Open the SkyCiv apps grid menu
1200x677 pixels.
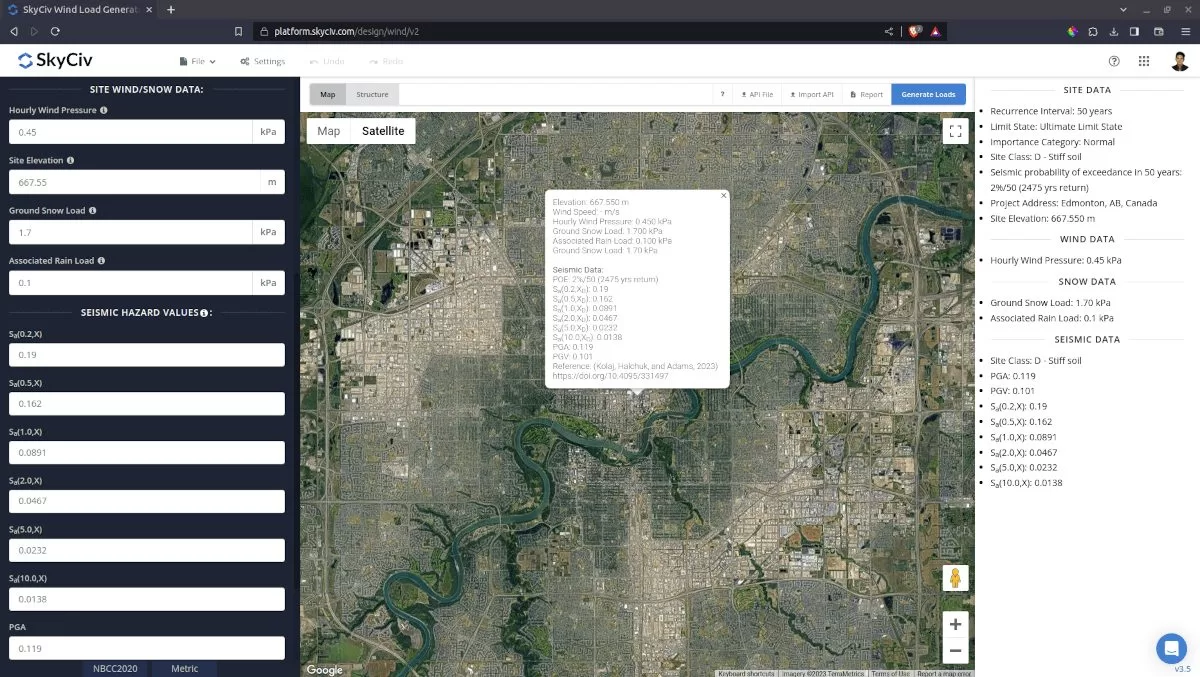(1144, 61)
